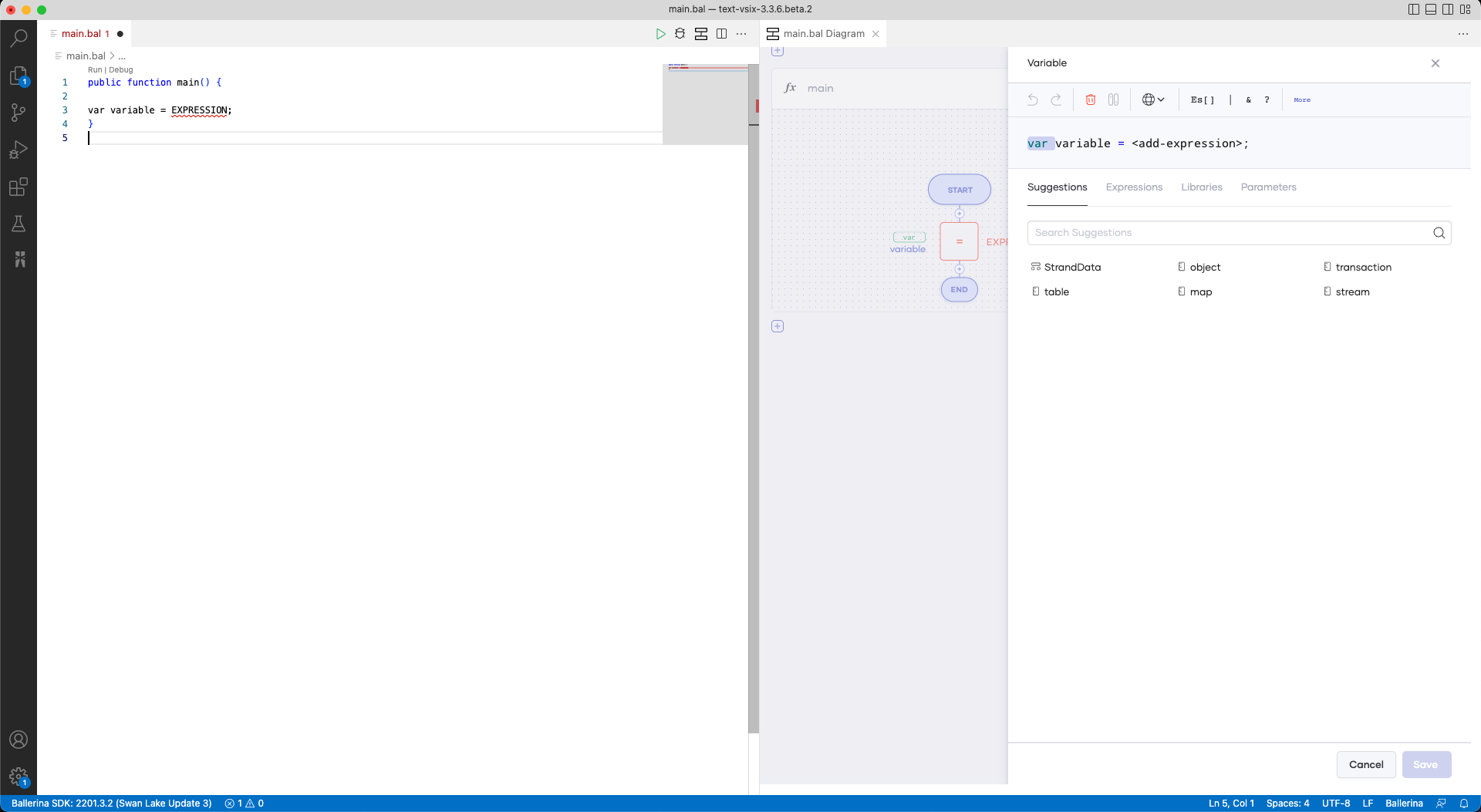Delete the variable using the trash icon

click(x=1090, y=99)
